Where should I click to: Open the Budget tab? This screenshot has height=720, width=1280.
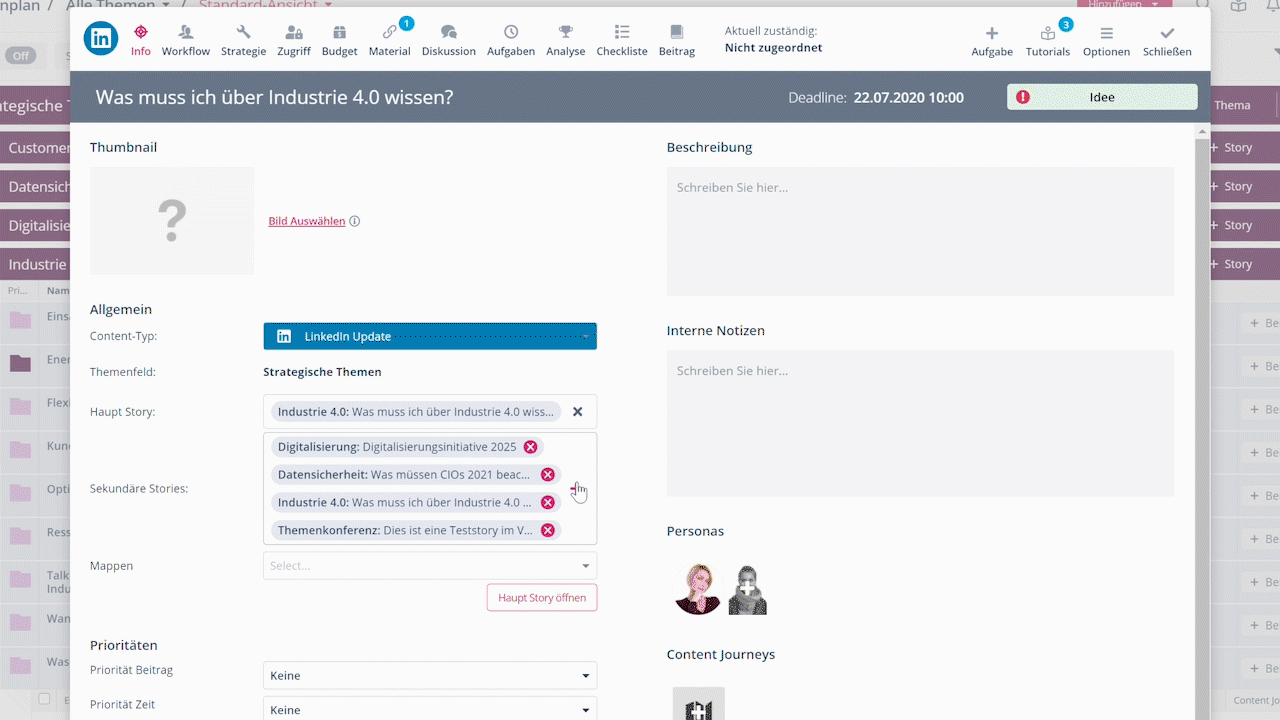point(339,40)
